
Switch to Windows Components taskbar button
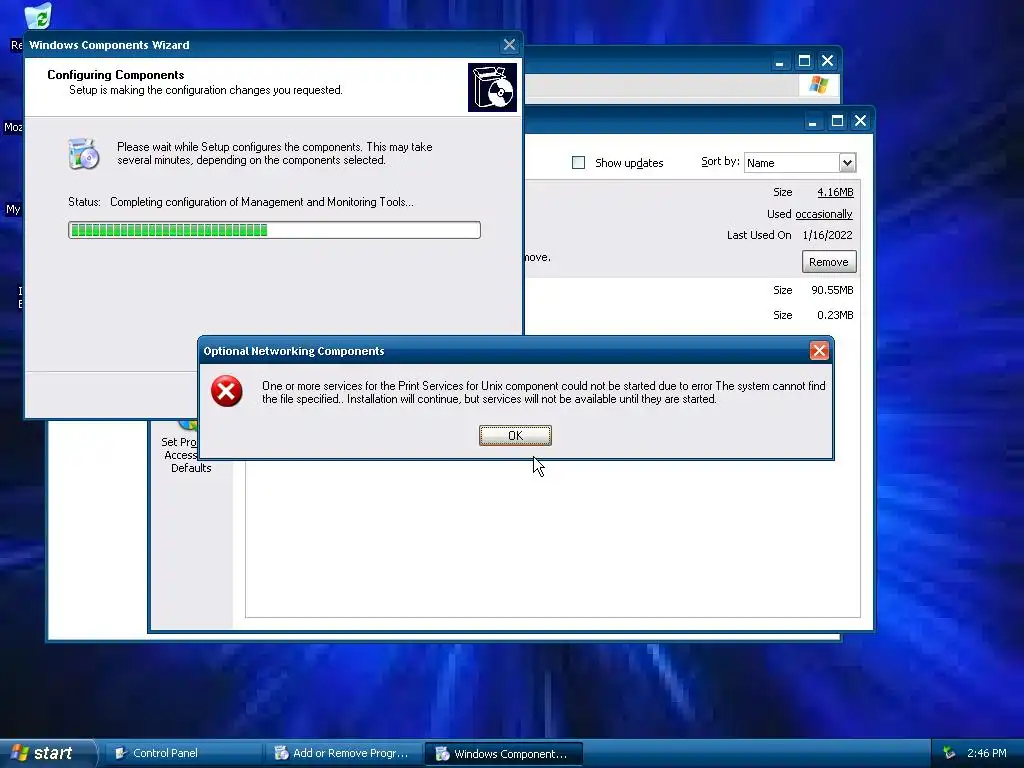click(x=504, y=754)
